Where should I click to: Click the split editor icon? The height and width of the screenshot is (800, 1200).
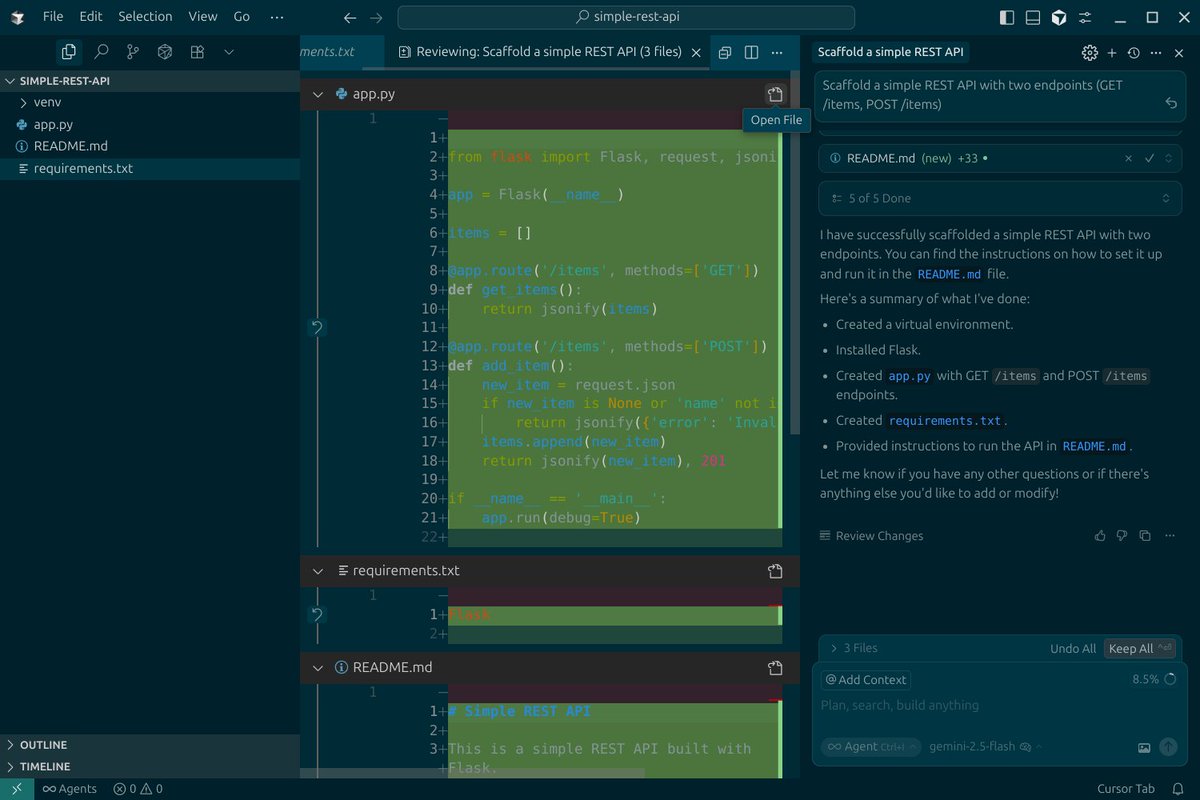tap(751, 52)
